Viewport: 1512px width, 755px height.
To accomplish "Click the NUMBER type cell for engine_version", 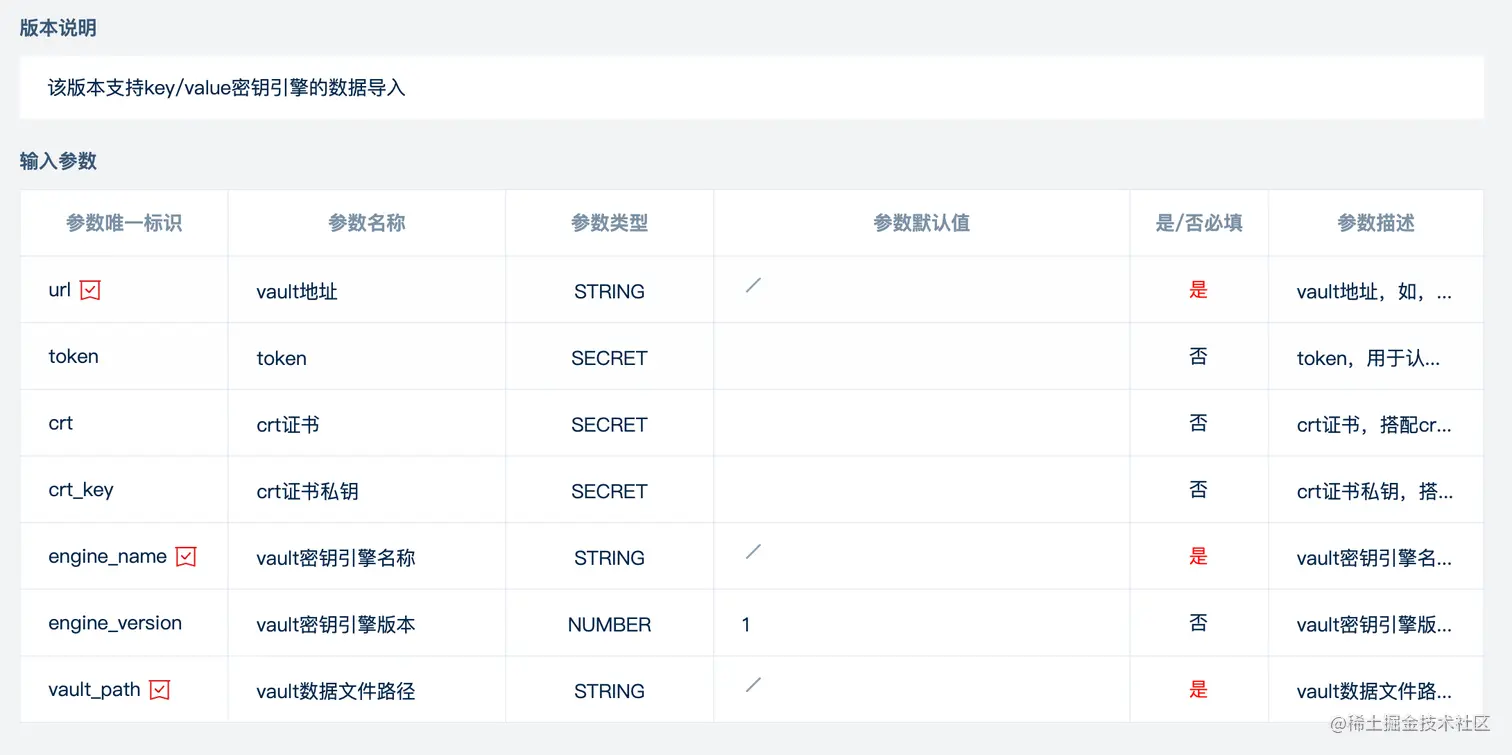I will click(609, 625).
